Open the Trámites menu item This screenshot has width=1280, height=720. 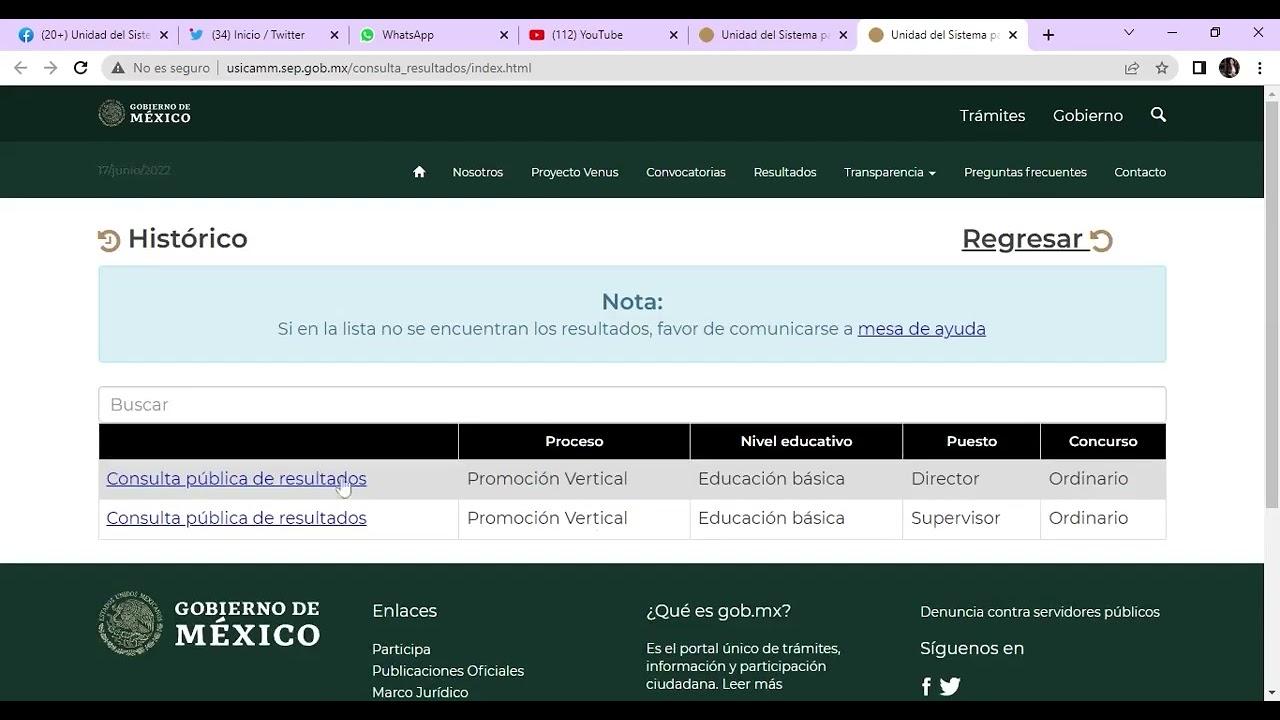pyautogui.click(x=991, y=115)
